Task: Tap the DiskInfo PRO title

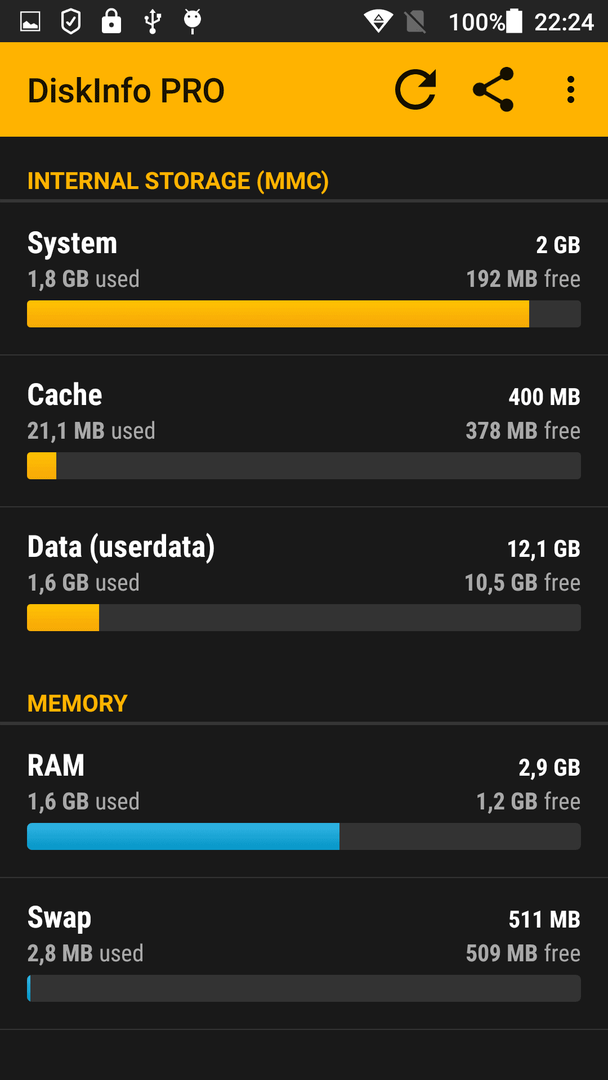Action: (126, 91)
